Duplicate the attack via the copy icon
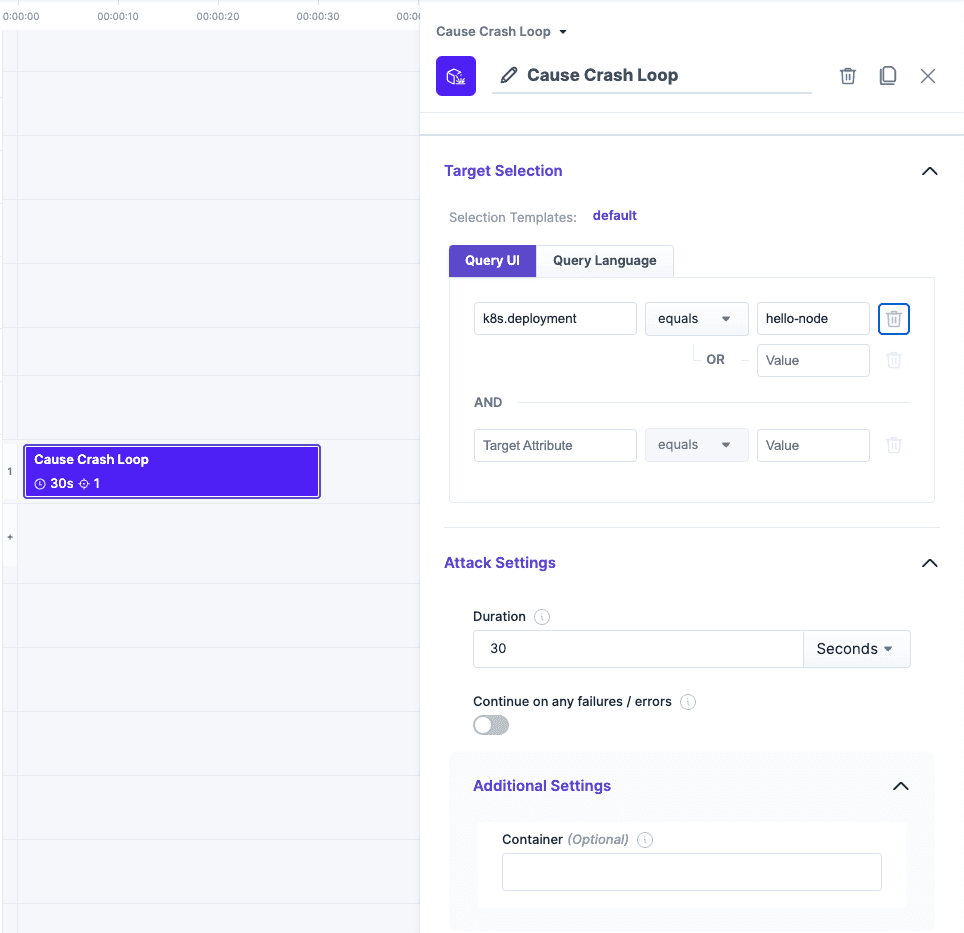This screenshot has height=933, width=964. coord(888,75)
